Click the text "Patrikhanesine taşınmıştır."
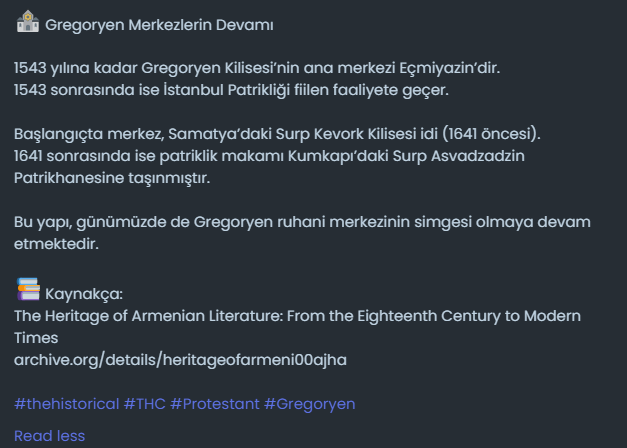Viewport: 627px width, 448px height. [112, 178]
